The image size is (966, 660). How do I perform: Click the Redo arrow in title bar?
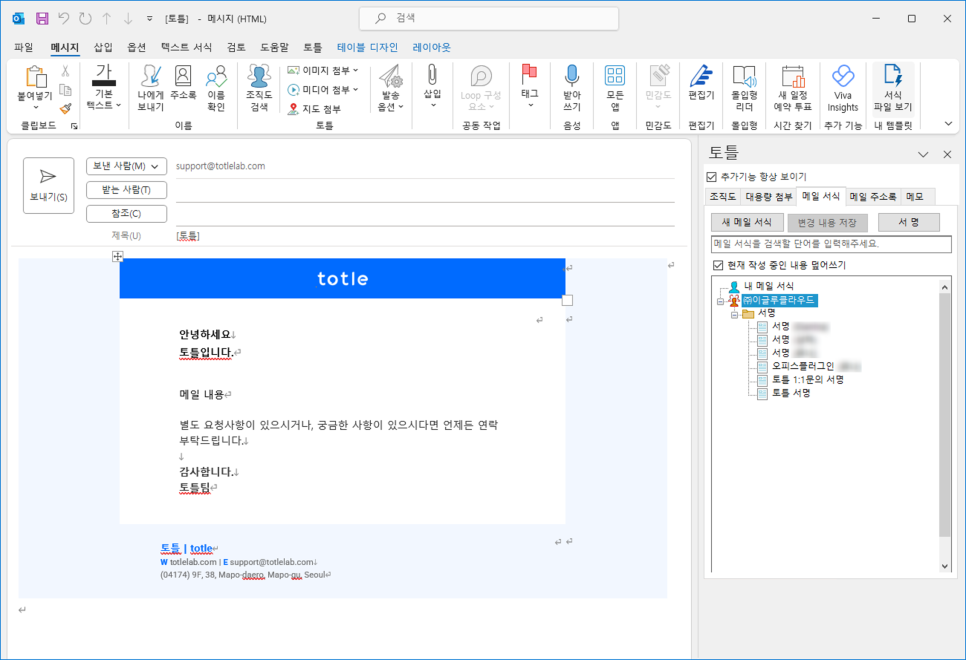pyautogui.click(x=85, y=18)
